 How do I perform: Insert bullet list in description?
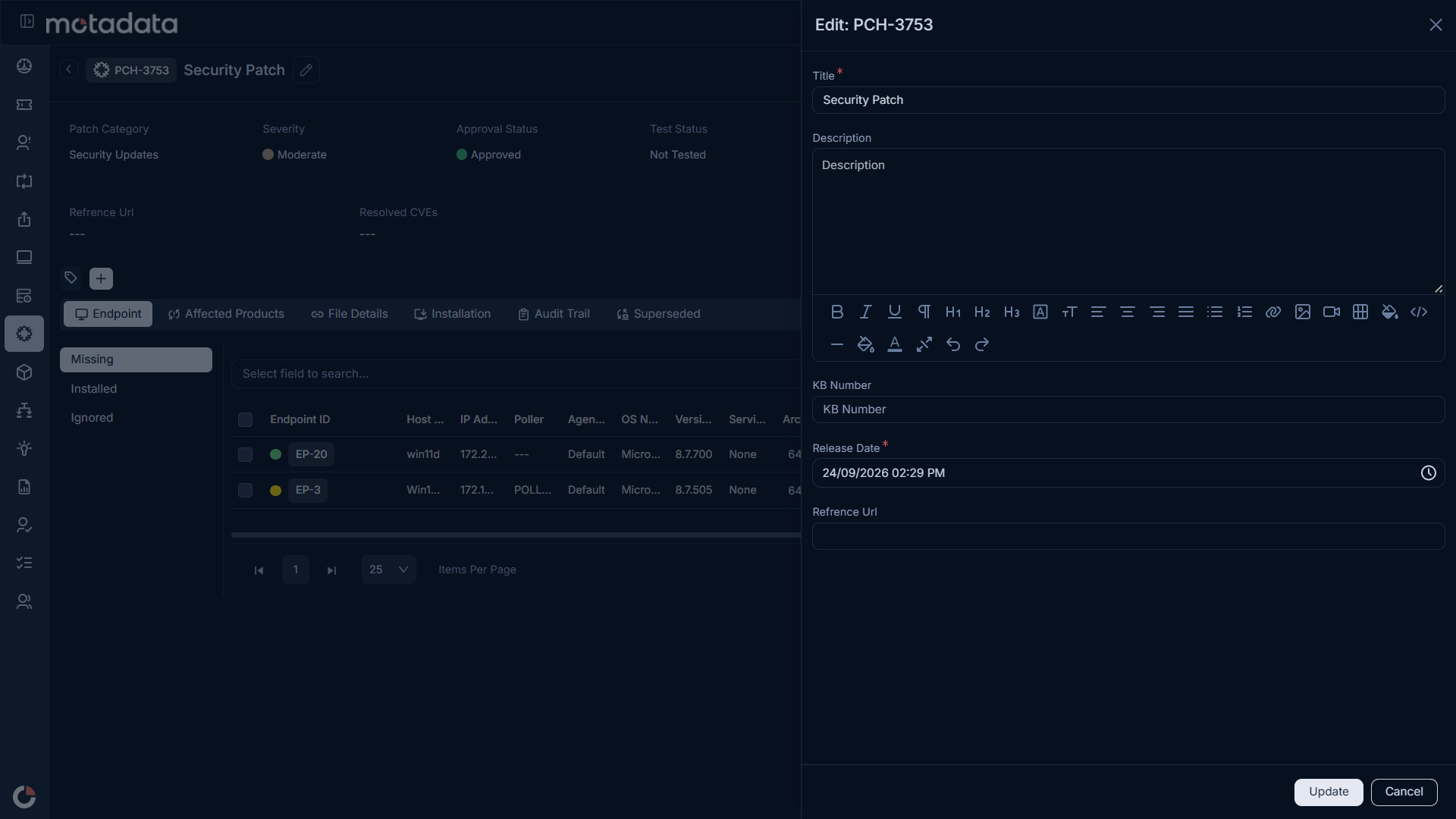(1215, 312)
